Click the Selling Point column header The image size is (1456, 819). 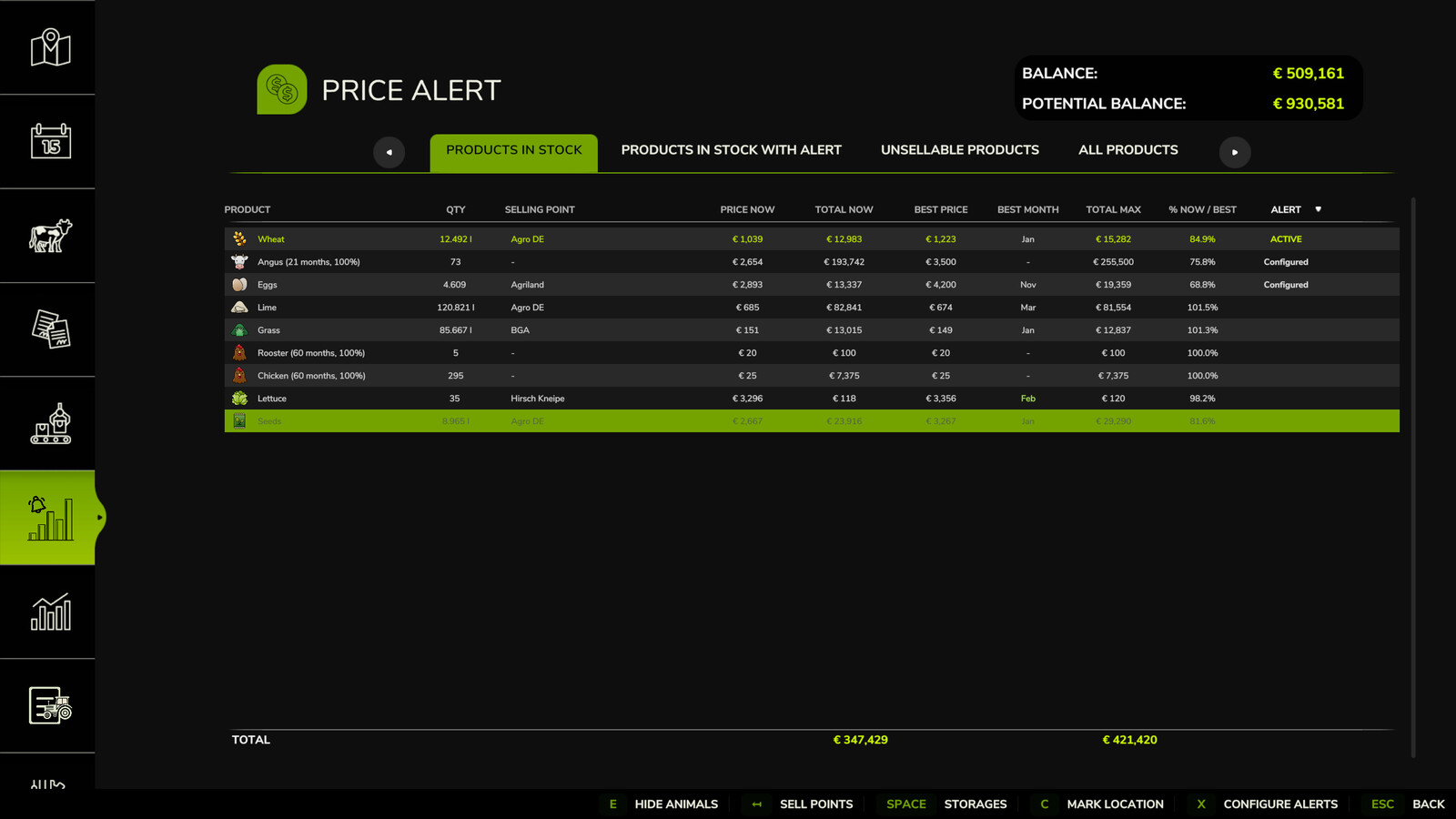[540, 209]
